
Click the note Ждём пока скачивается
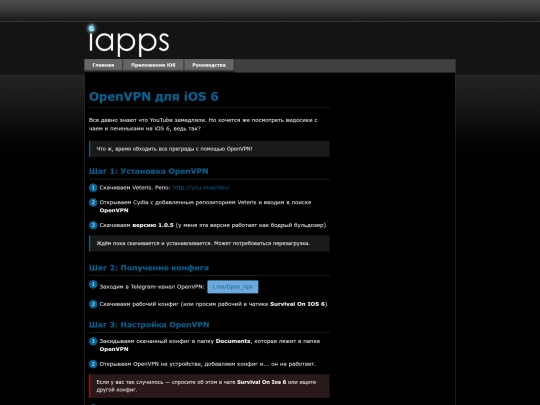tap(209, 243)
